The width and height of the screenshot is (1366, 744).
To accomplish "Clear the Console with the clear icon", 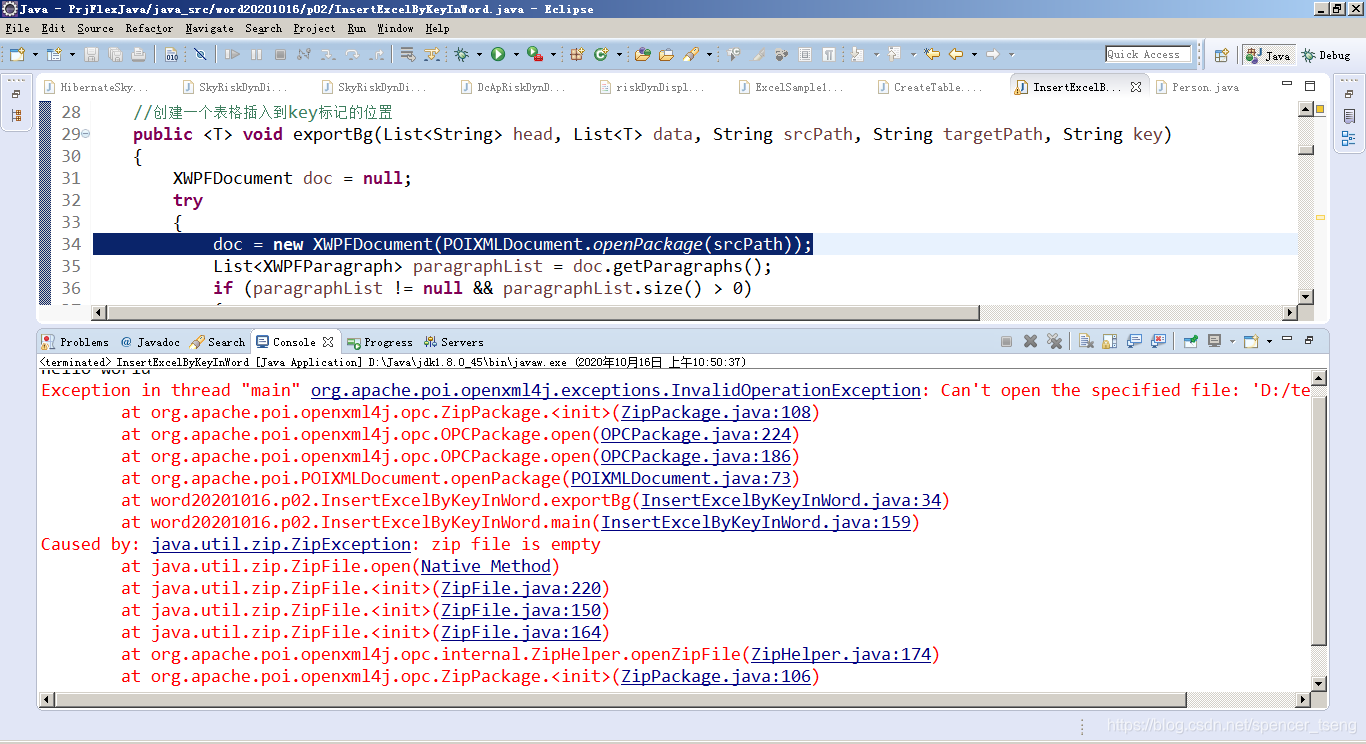I will [1086, 341].
